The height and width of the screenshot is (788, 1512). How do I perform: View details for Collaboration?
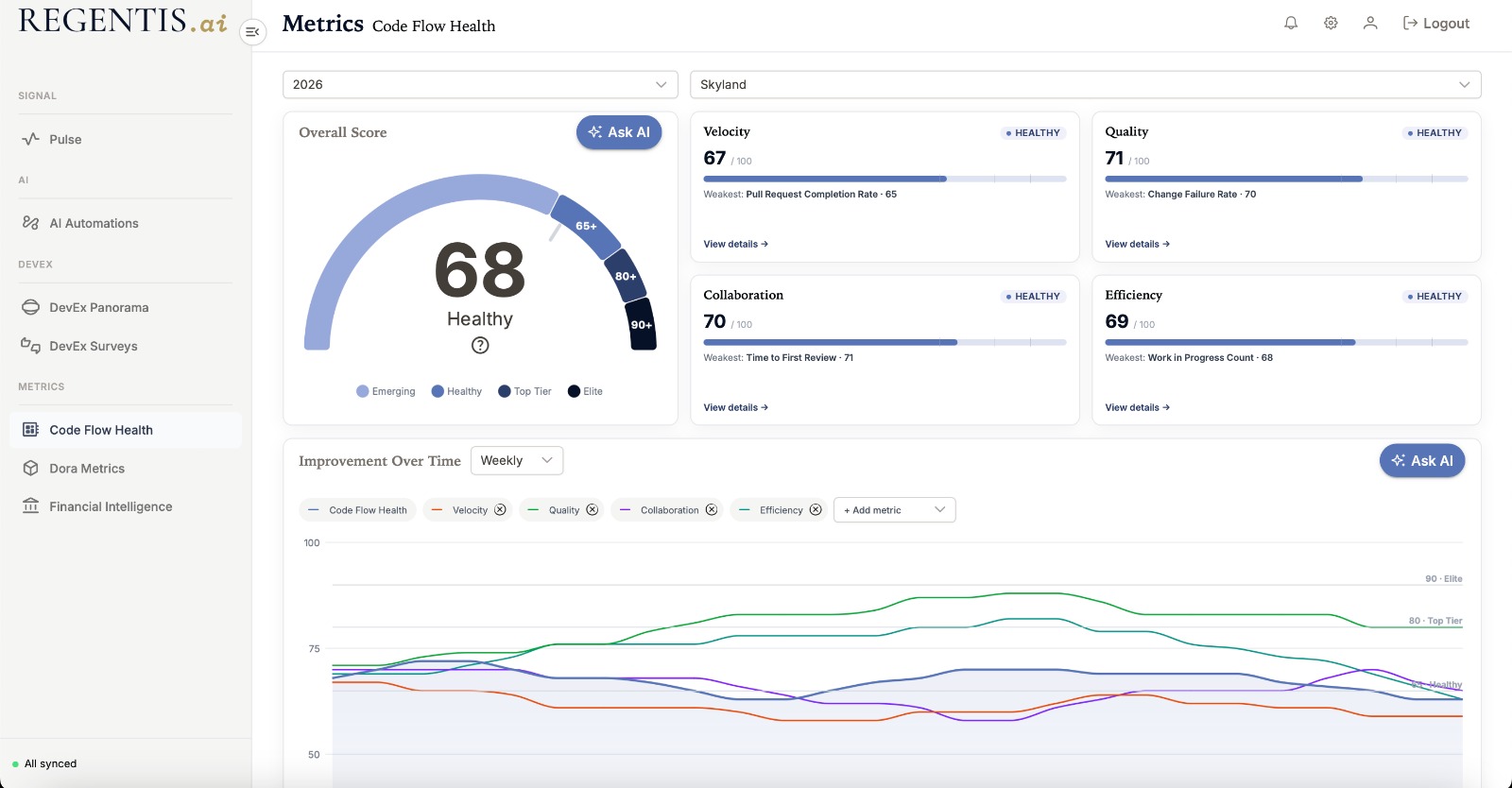[735, 407]
